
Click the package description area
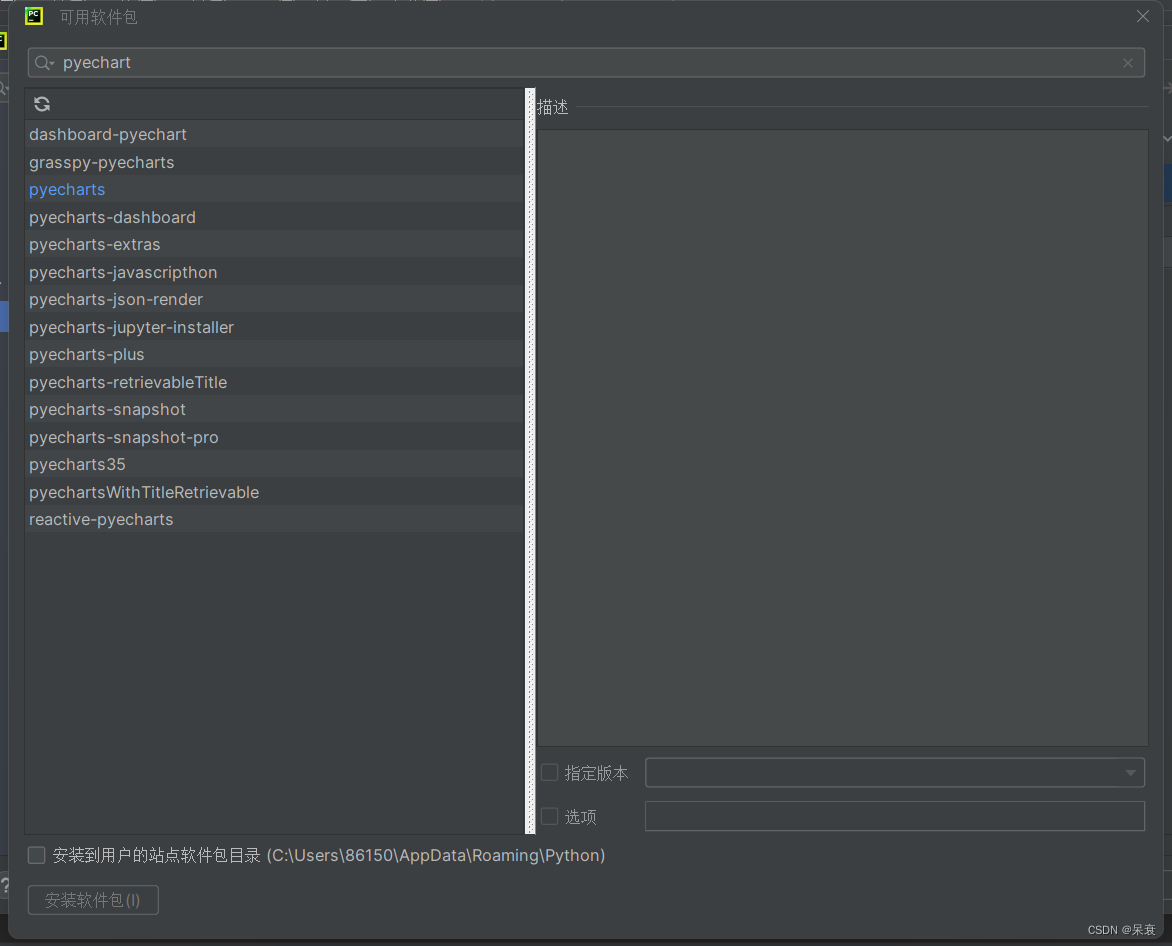tap(842, 438)
